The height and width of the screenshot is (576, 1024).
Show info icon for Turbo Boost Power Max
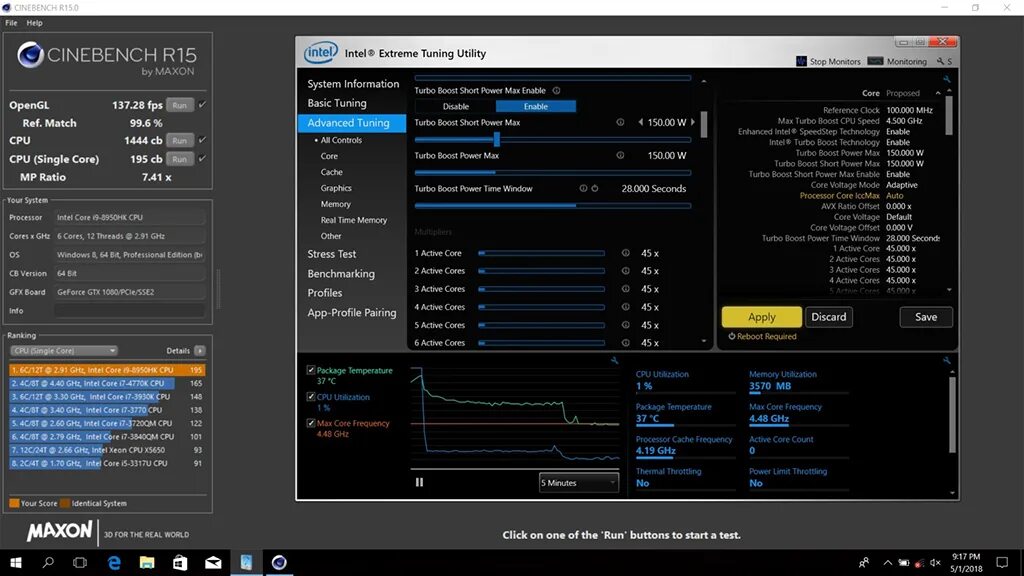[620, 155]
